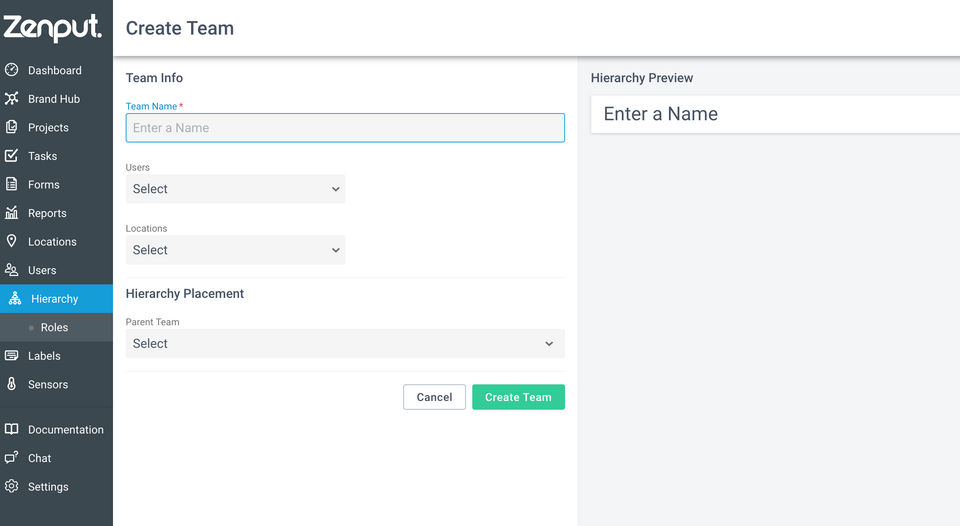Open Settings from the sidebar
The width and height of the screenshot is (960, 526).
(x=48, y=487)
